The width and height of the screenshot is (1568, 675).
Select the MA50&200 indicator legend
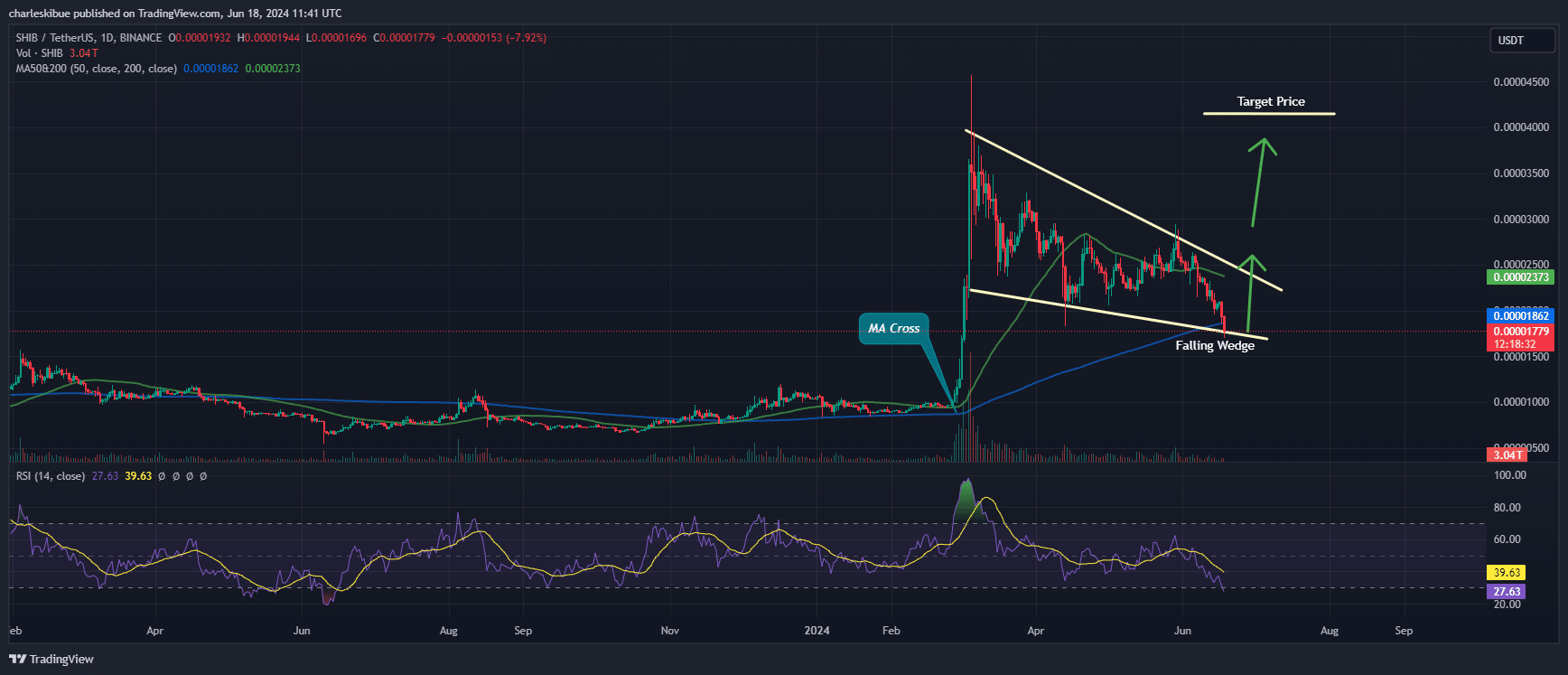[x=97, y=69]
